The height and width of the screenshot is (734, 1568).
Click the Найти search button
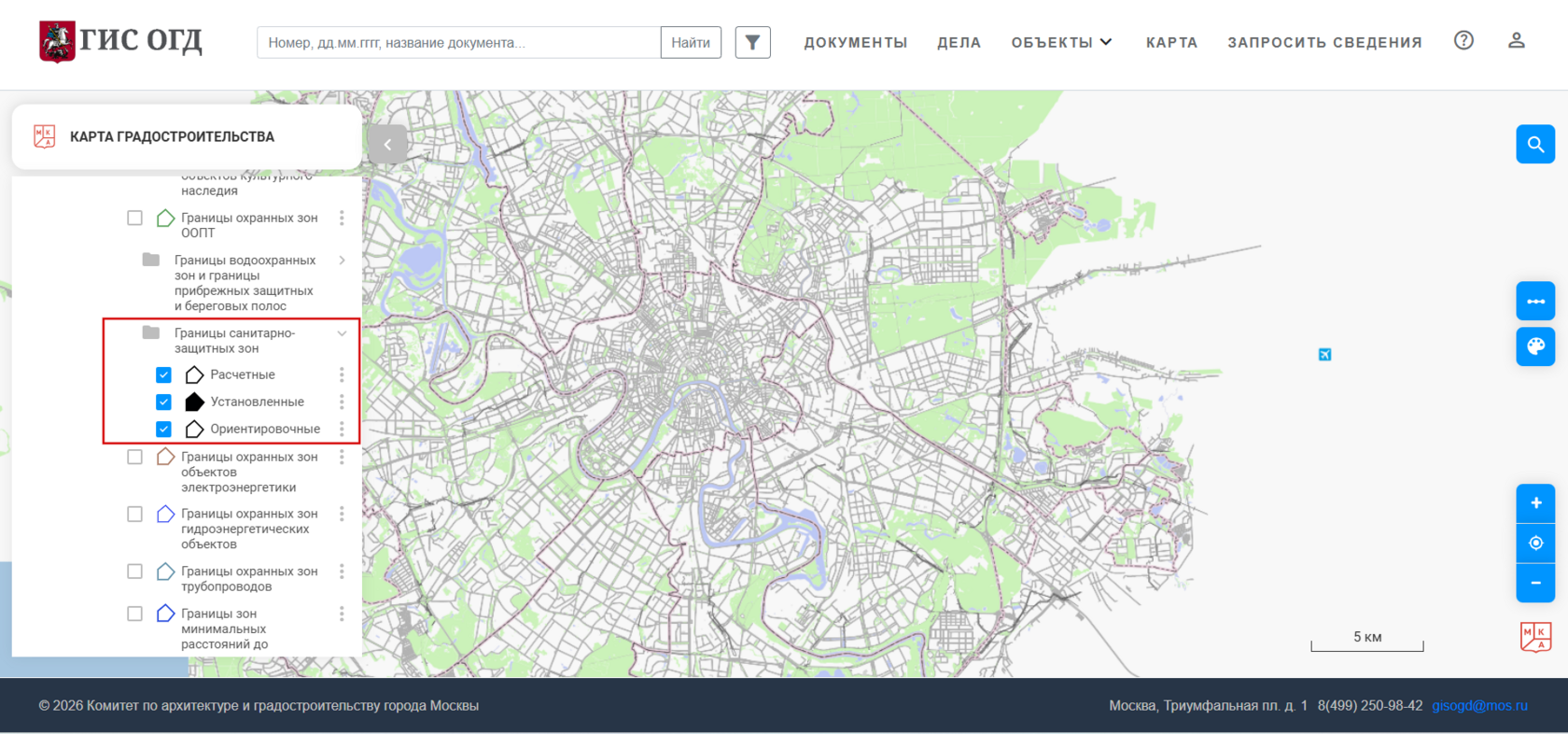tap(691, 42)
